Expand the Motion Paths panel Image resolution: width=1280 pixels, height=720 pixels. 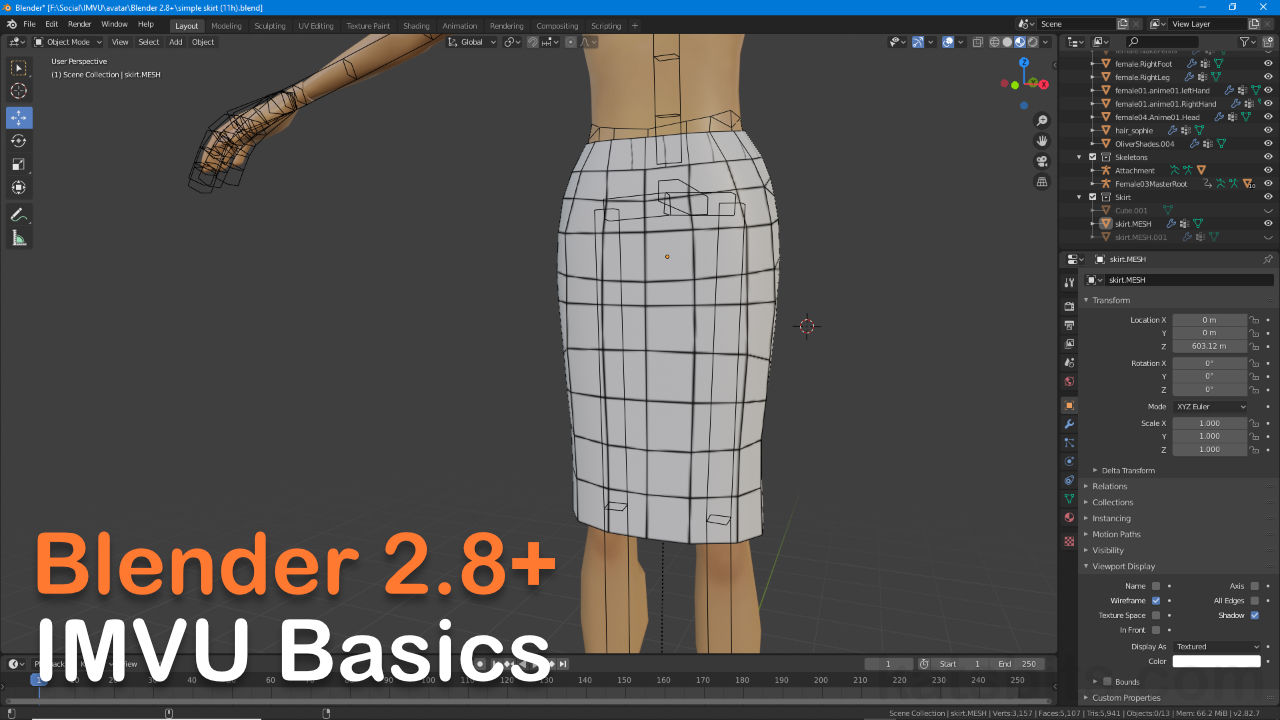1116,534
